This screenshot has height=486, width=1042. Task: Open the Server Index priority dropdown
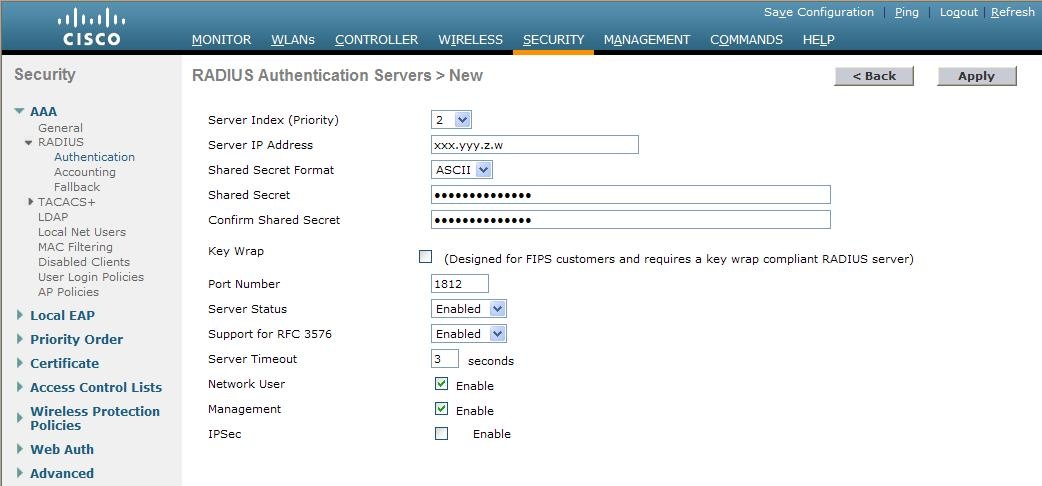click(x=451, y=120)
